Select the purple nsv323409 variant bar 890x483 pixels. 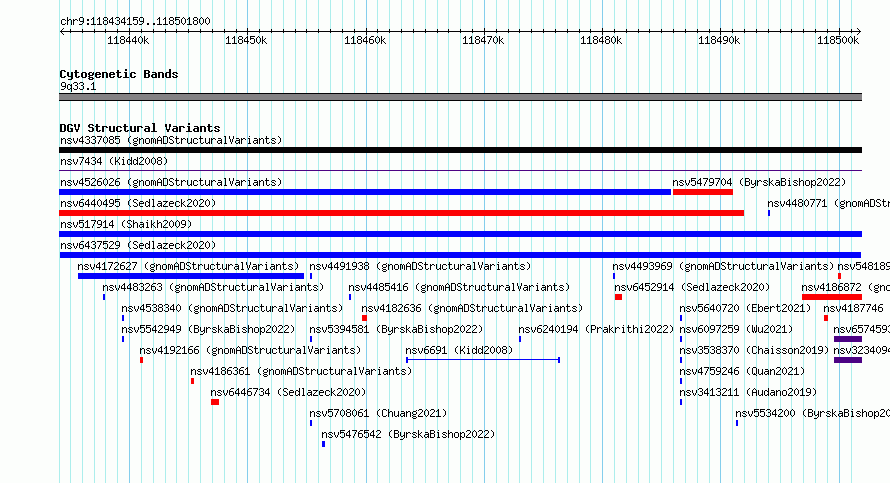click(848, 360)
